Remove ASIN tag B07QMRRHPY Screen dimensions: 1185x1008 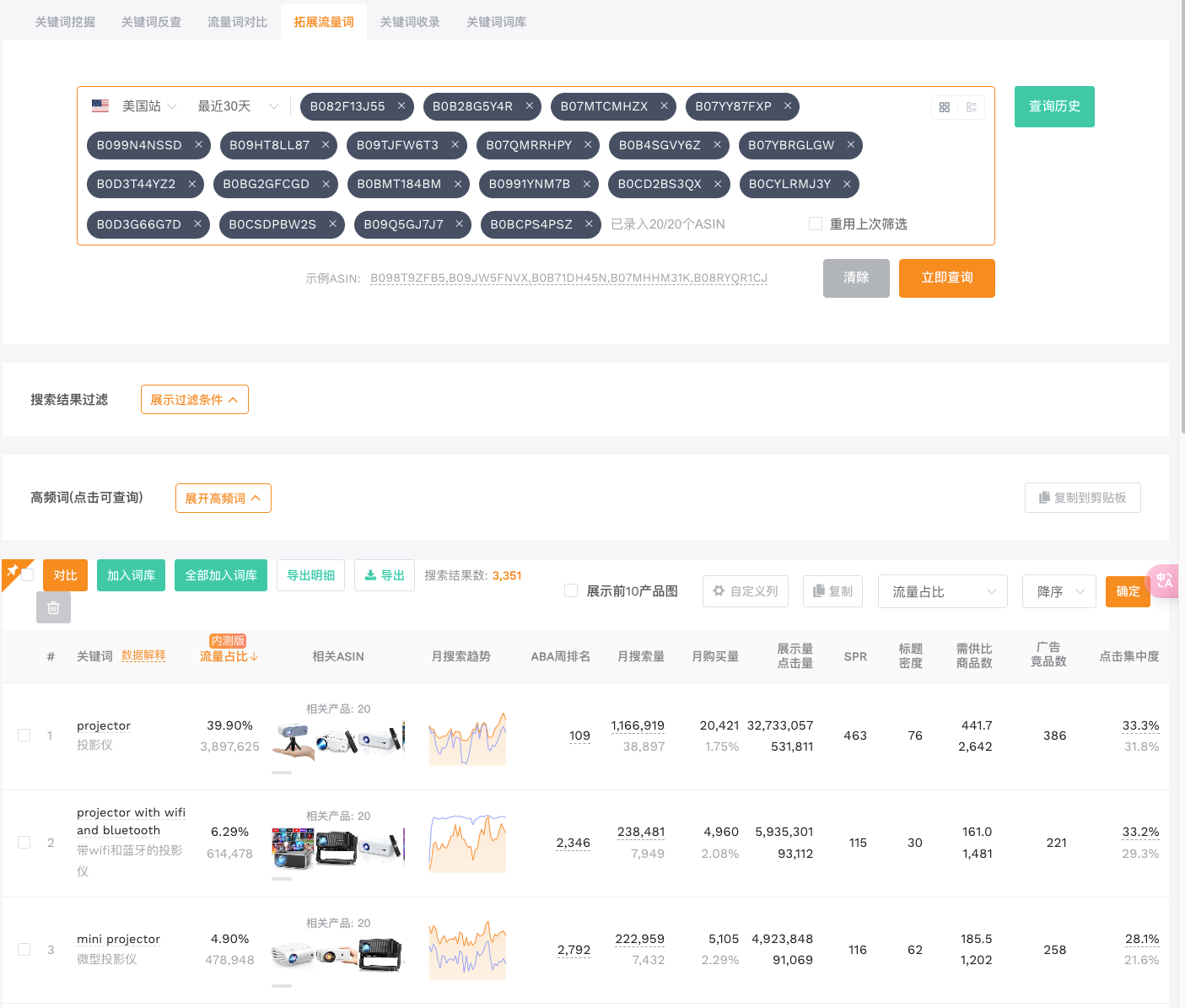(x=587, y=145)
